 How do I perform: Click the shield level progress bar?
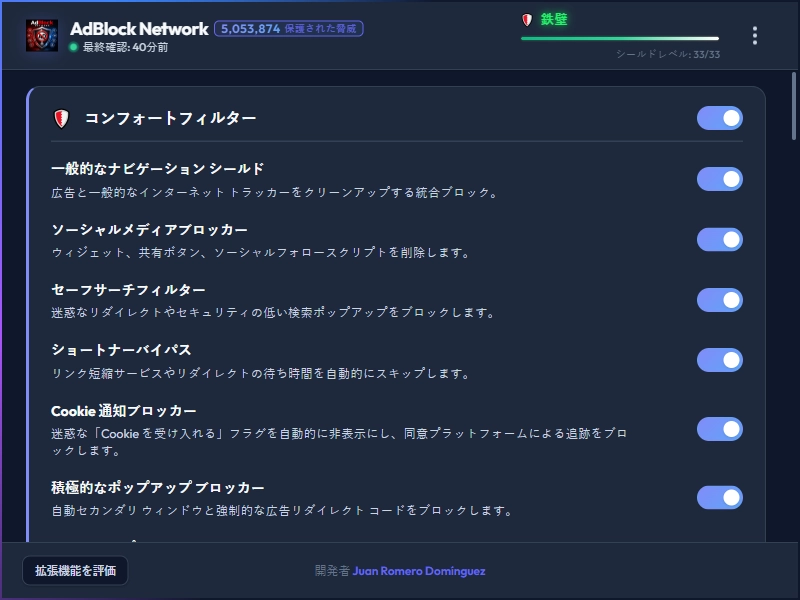620,38
